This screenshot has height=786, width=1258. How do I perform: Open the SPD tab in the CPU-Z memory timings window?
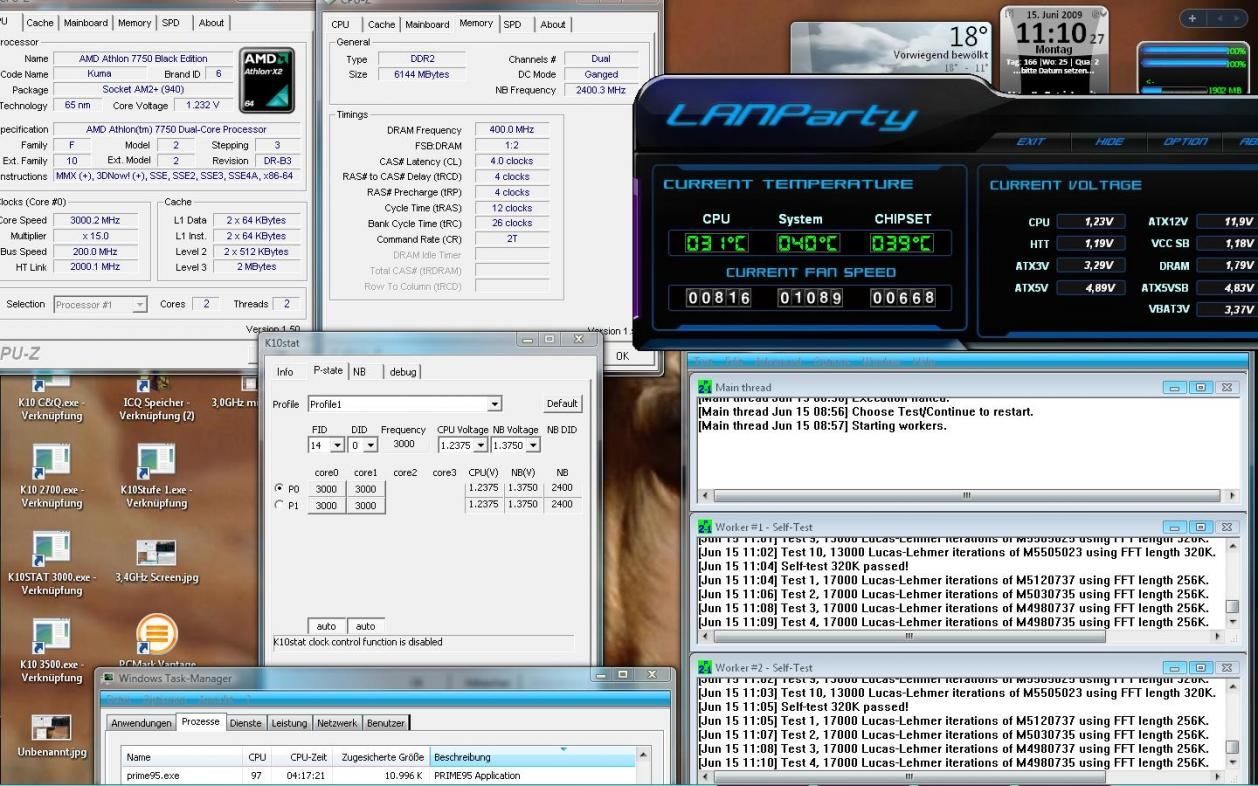coord(512,24)
